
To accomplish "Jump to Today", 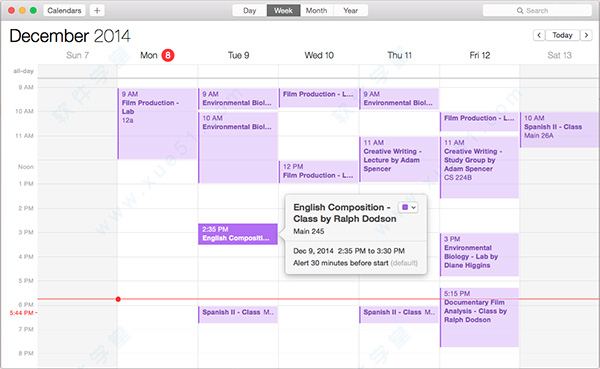I will coord(562,35).
